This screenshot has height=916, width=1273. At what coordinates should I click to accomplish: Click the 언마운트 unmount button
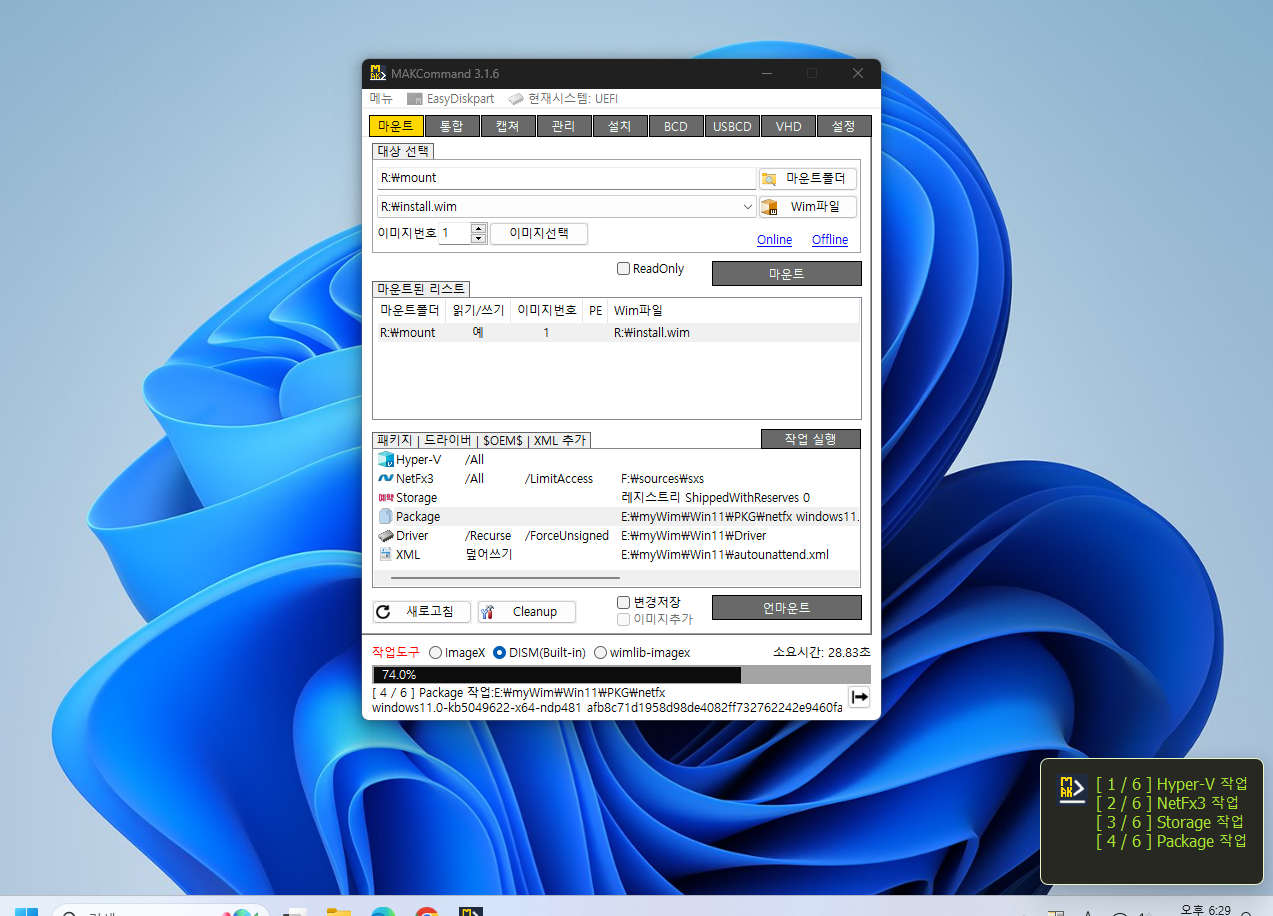786,607
